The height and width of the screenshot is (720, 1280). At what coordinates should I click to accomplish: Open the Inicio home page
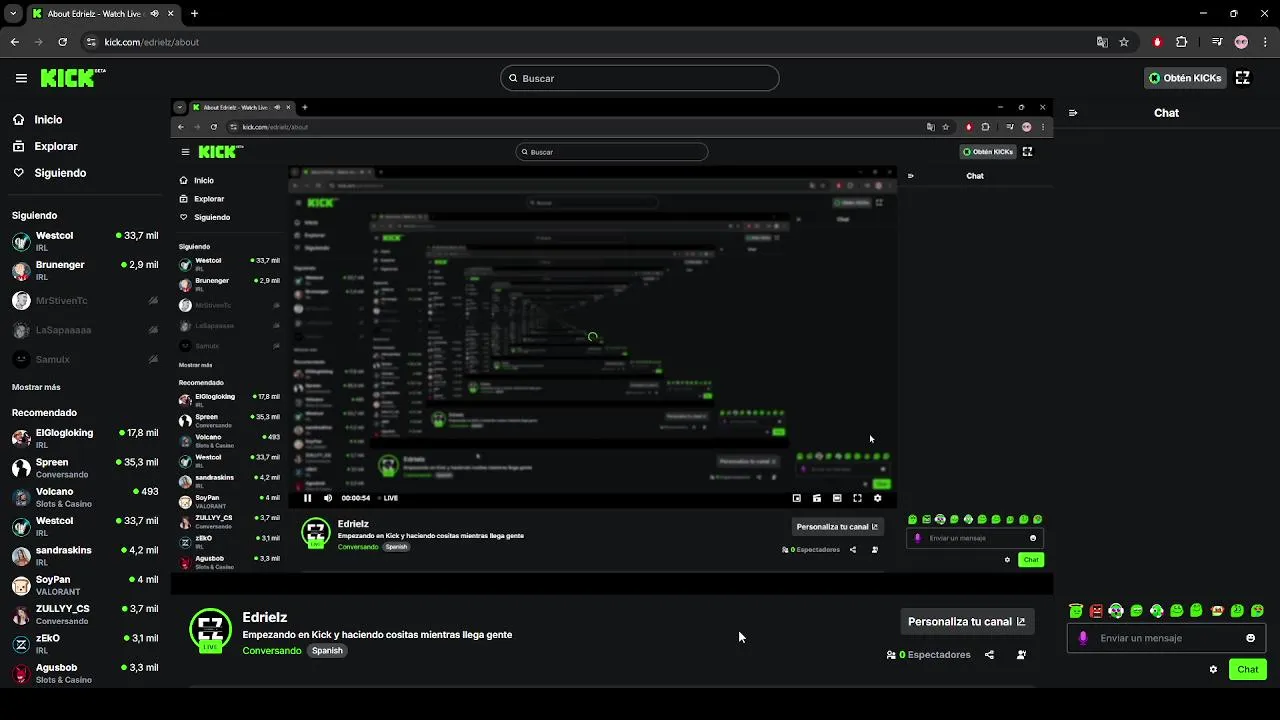[37, 119]
